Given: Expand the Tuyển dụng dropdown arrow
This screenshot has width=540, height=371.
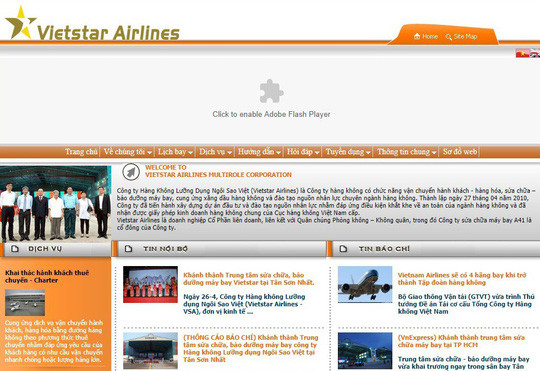Looking at the screenshot, I should tap(368, 152).
